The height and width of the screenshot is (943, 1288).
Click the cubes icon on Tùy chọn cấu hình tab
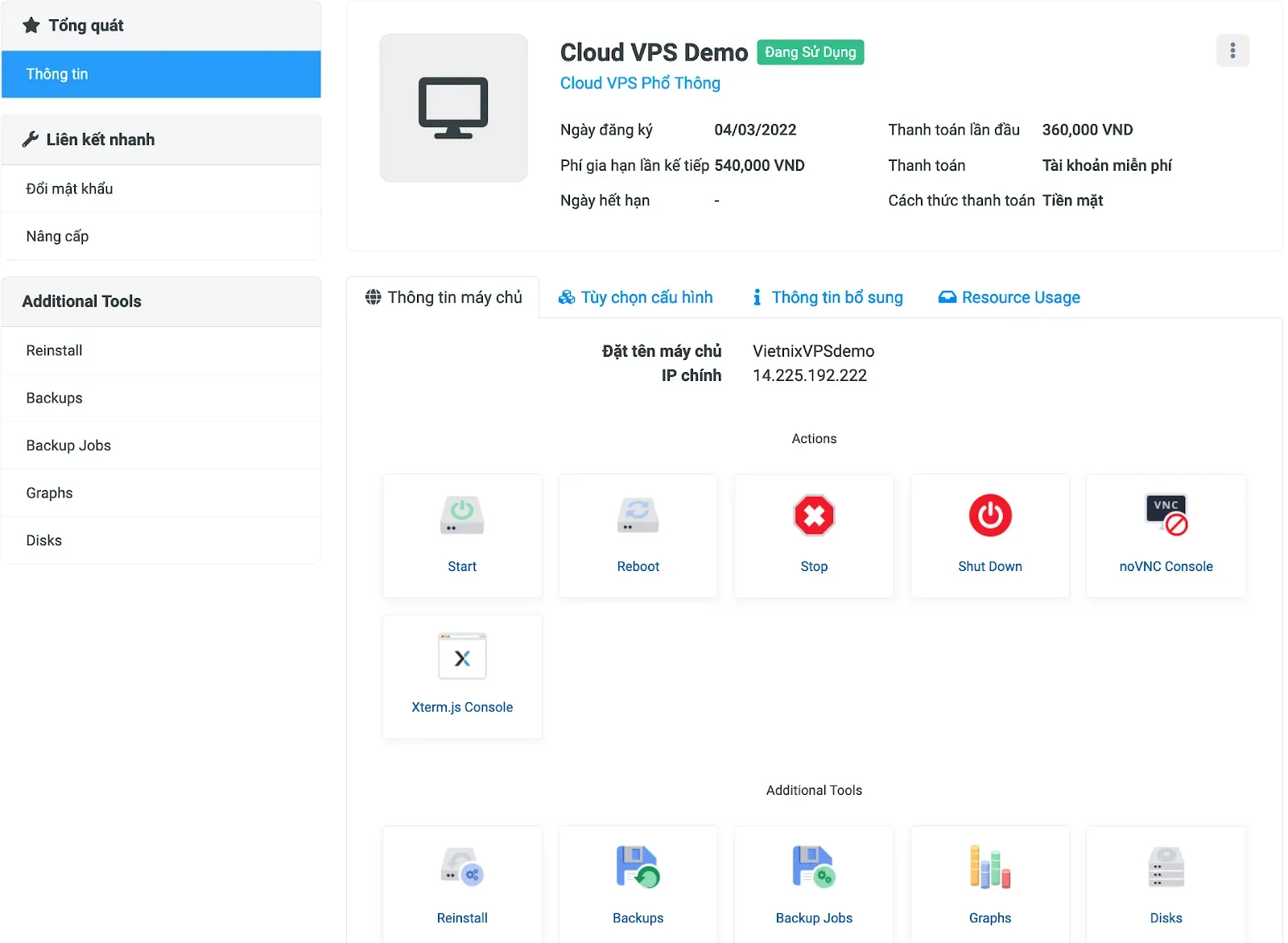[567, 297]
